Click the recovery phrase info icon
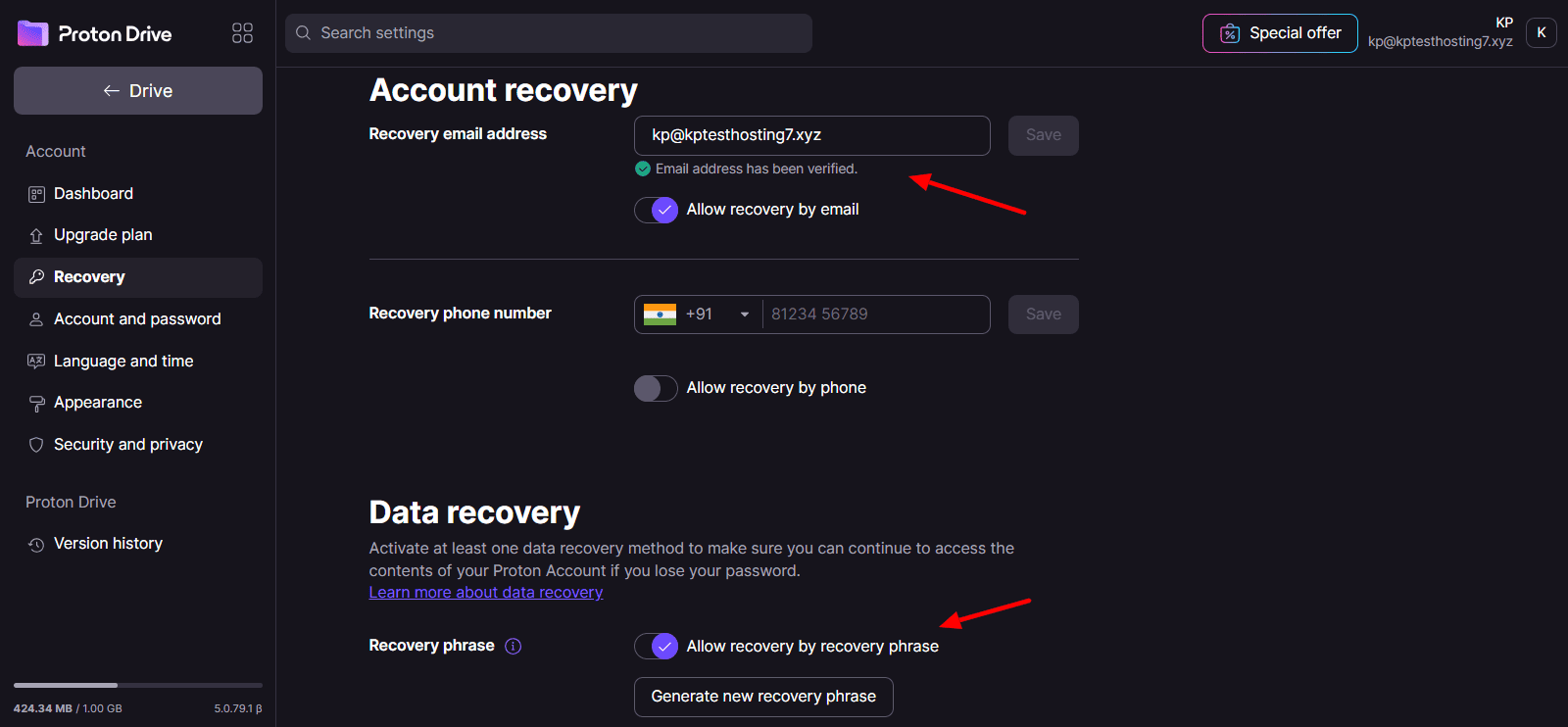The image size is (1568, 727). (x=513, y=646)
